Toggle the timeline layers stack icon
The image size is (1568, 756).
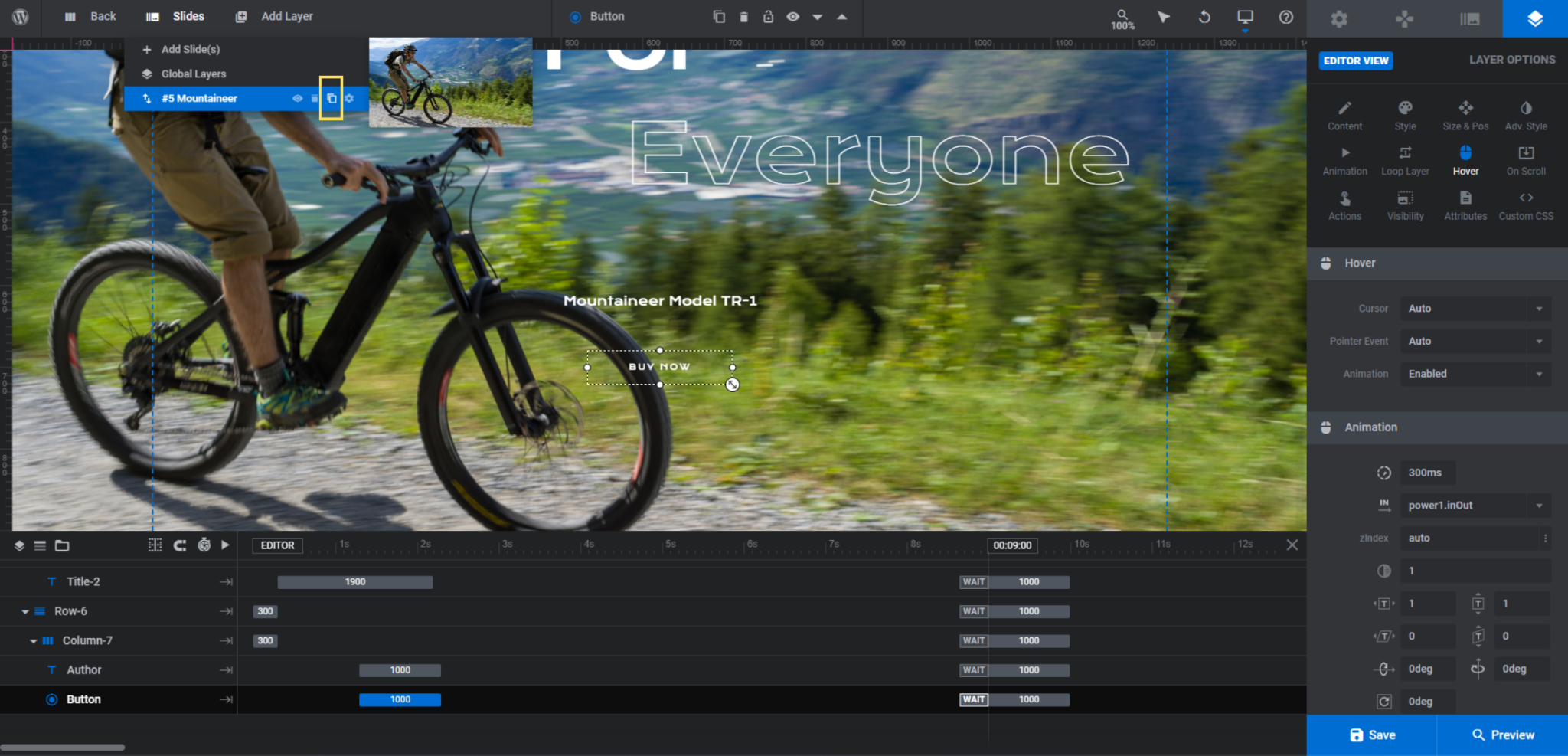coord(19,545)
